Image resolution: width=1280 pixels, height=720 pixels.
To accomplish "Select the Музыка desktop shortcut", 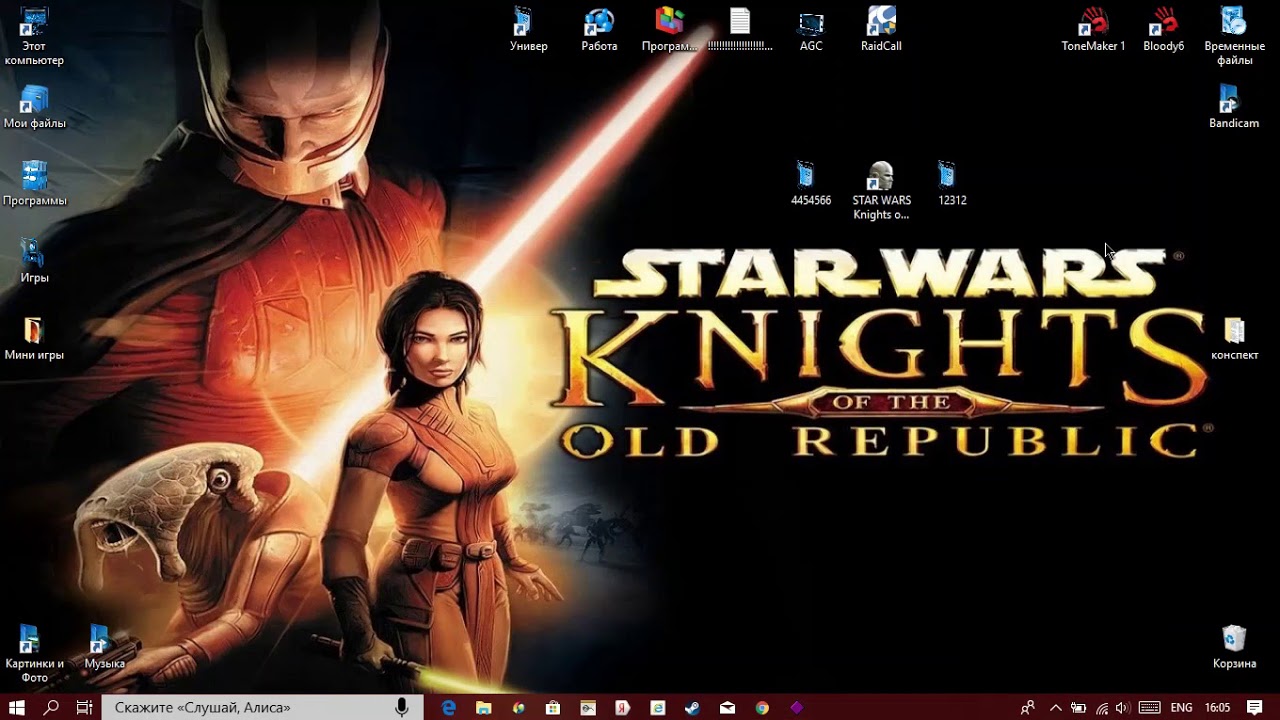I will [x=104, y=647].
